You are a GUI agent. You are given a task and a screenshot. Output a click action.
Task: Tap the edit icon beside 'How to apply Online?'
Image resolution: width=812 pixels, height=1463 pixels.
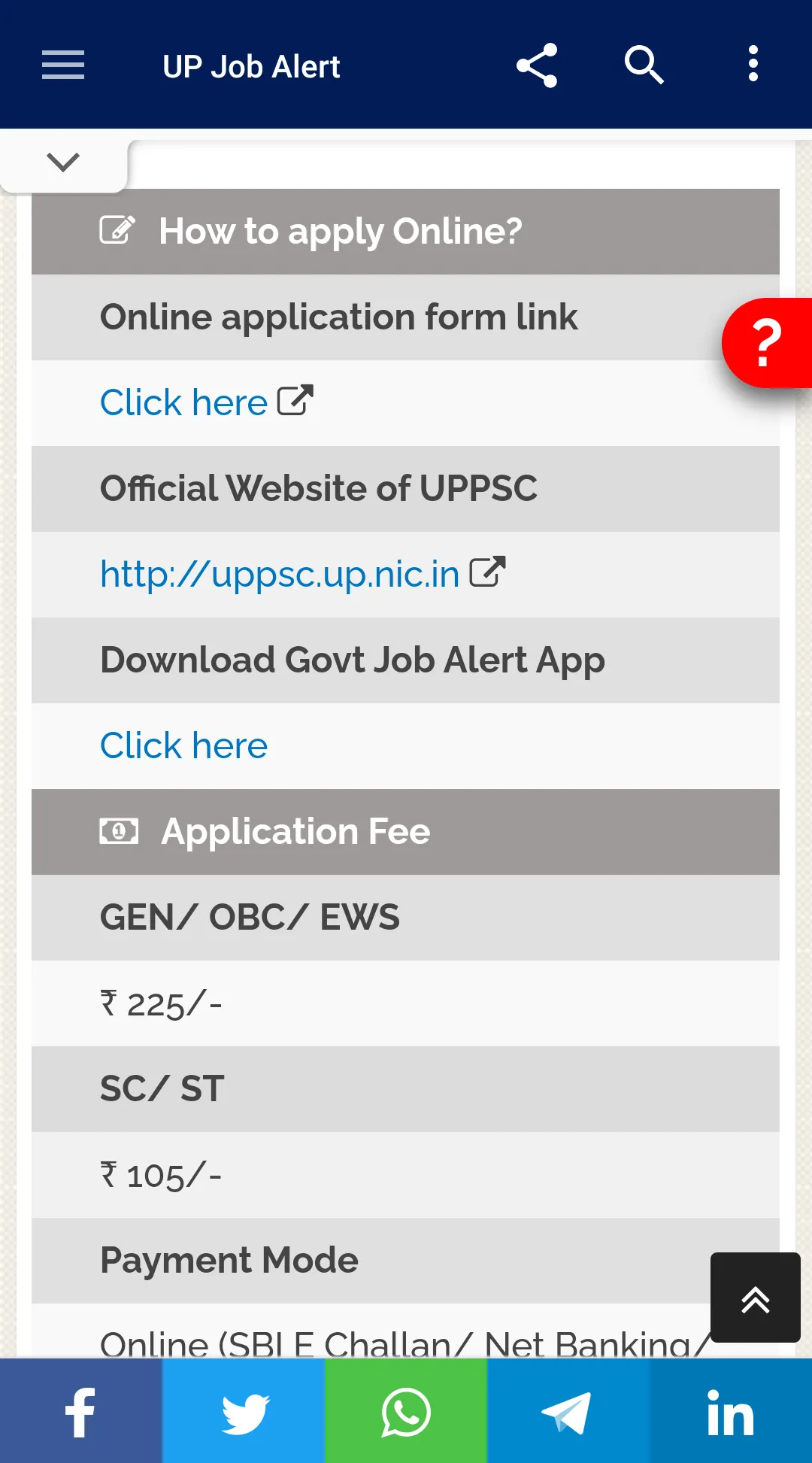pos(117,229)
